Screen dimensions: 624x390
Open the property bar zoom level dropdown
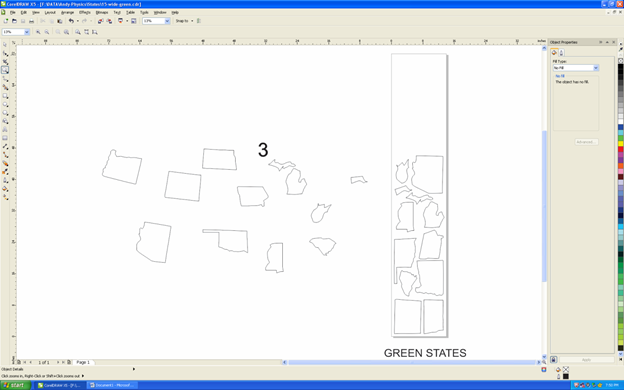point(27,32)
